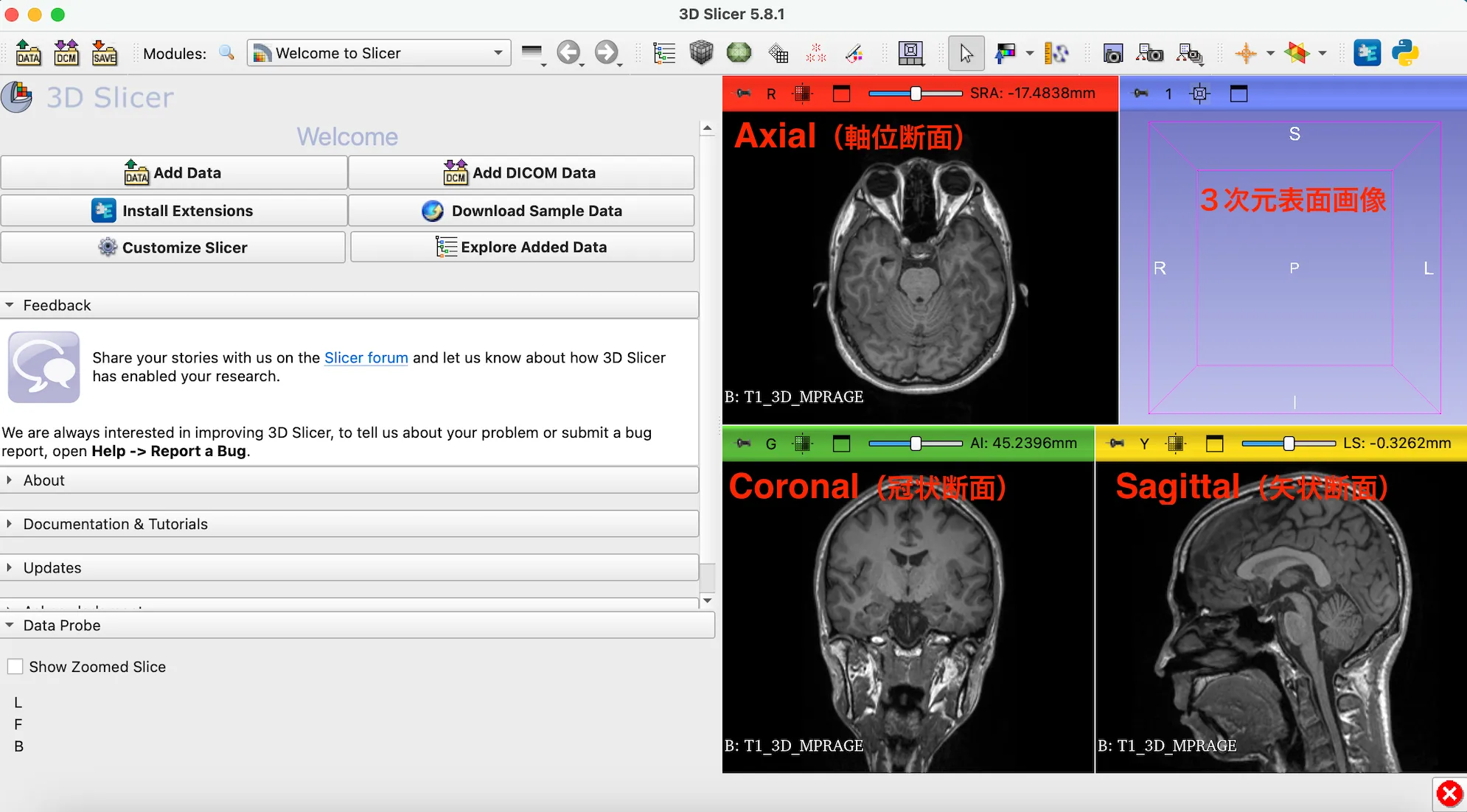Open the Welcome to Slicer module dropdown
This screenshot has width=1467, height=812.
tap(378, 53)
